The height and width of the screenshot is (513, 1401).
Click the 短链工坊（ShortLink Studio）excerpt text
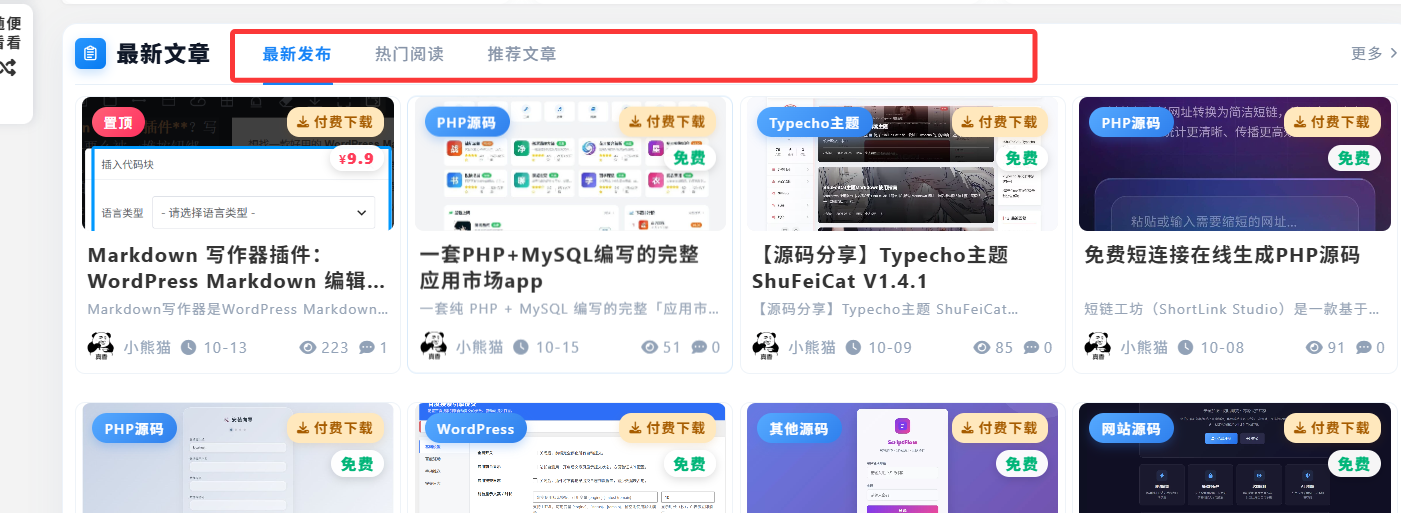[1234, 309]
